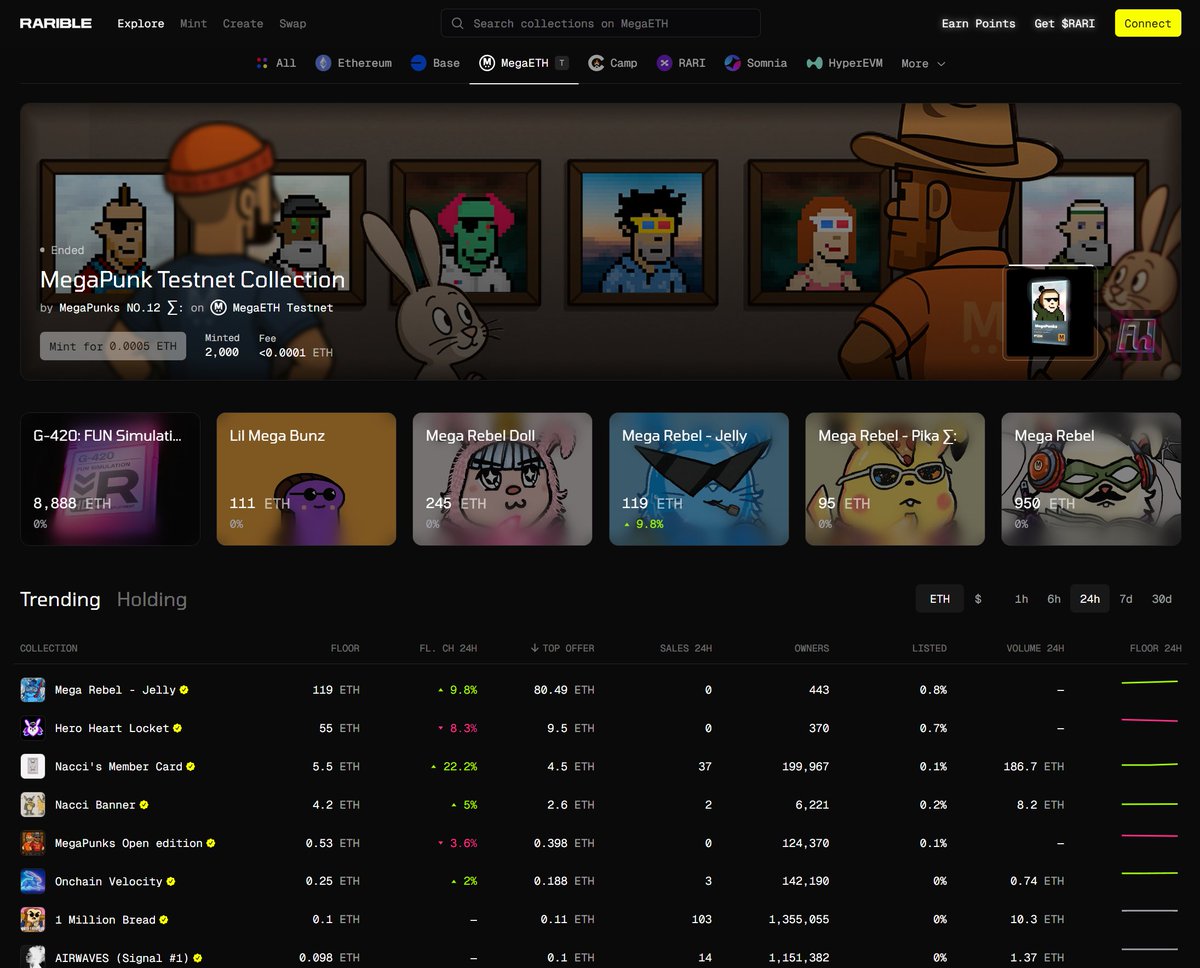The height and width of the screenshot is (968, 1200).
Task: Click the RARI chain icon
Action: [x=664, y=63]
